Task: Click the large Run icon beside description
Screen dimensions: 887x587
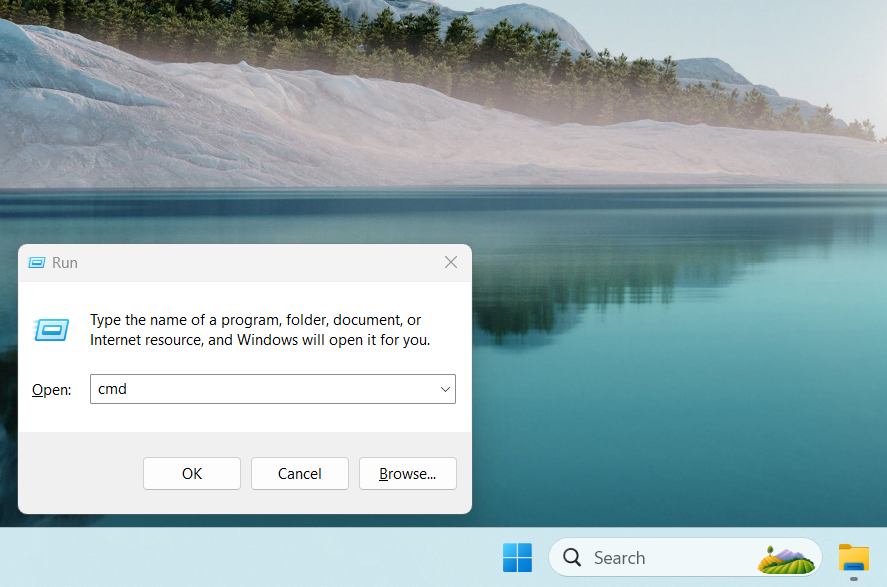Action: [x=51, y=330]
